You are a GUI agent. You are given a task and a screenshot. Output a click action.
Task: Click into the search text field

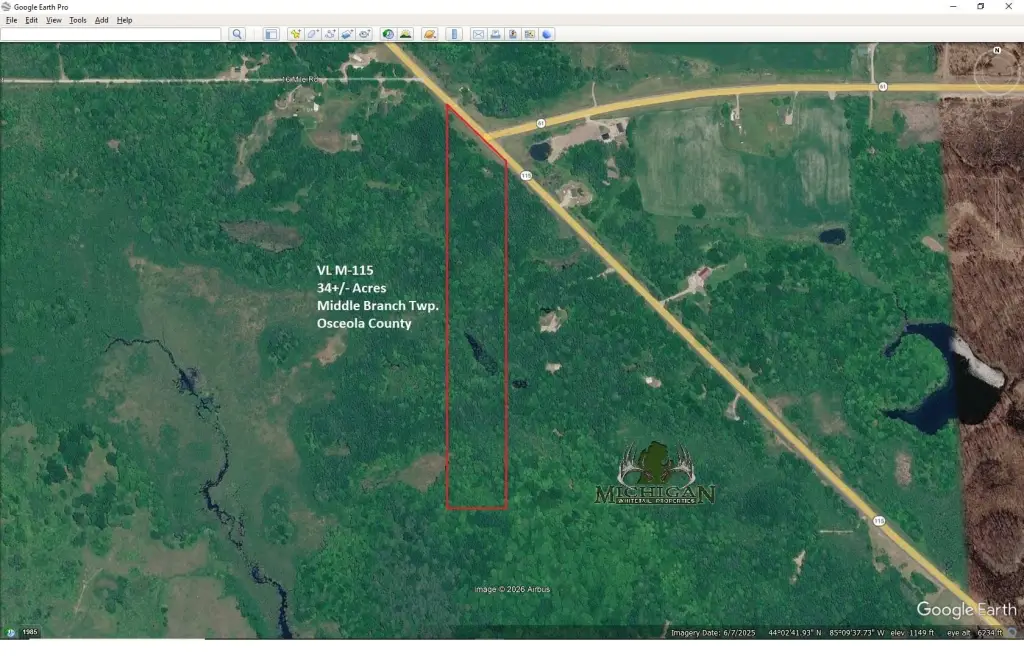[110, 34]
